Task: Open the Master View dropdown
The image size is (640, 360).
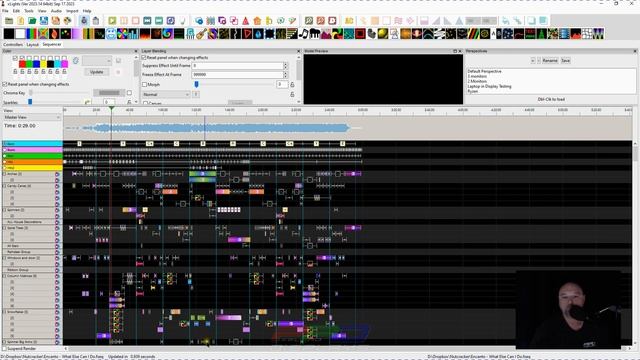Action: (x=32, y=117)
